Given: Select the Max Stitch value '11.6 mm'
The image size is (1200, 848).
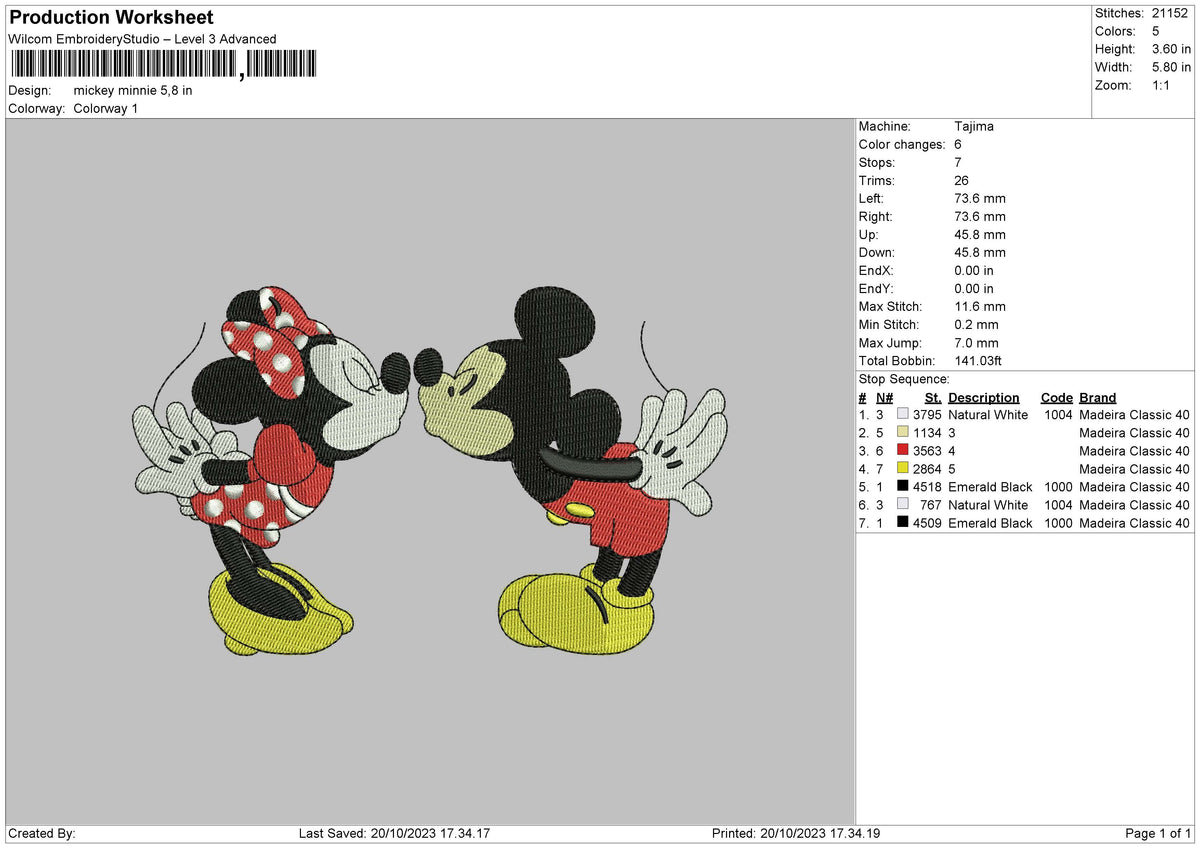Looking at the screenshot, I should [980, 307].
